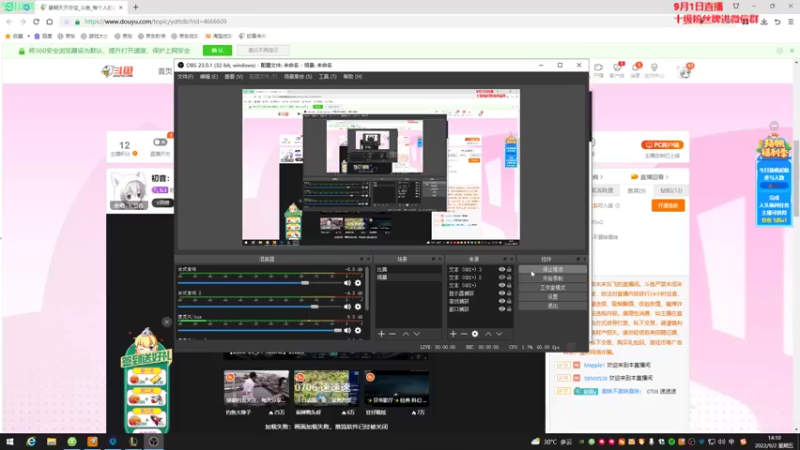Add a new source with plus icon

point(453,334)
